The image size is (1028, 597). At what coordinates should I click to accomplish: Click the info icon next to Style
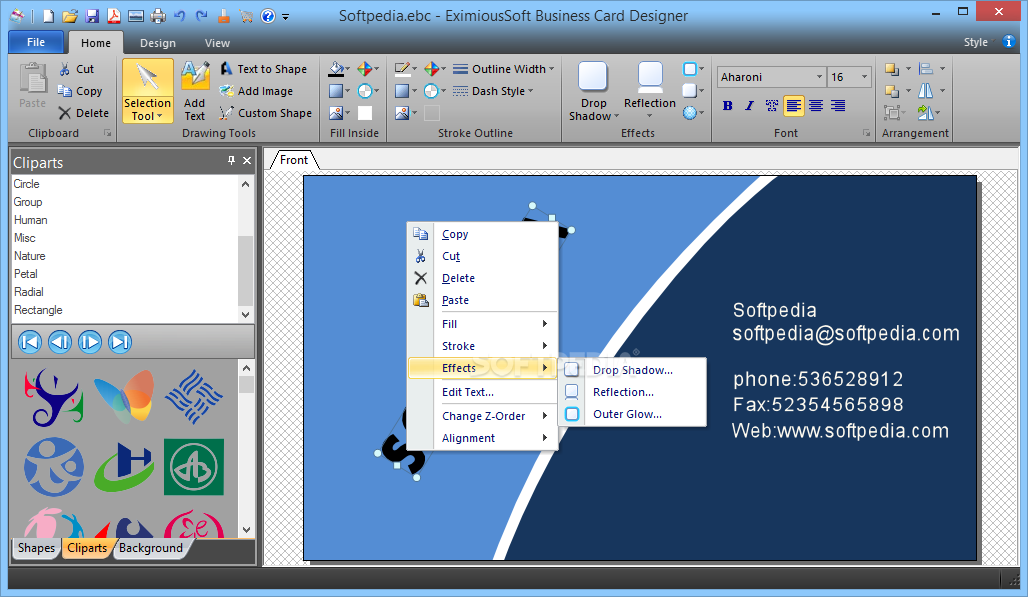coord(1009,42)
